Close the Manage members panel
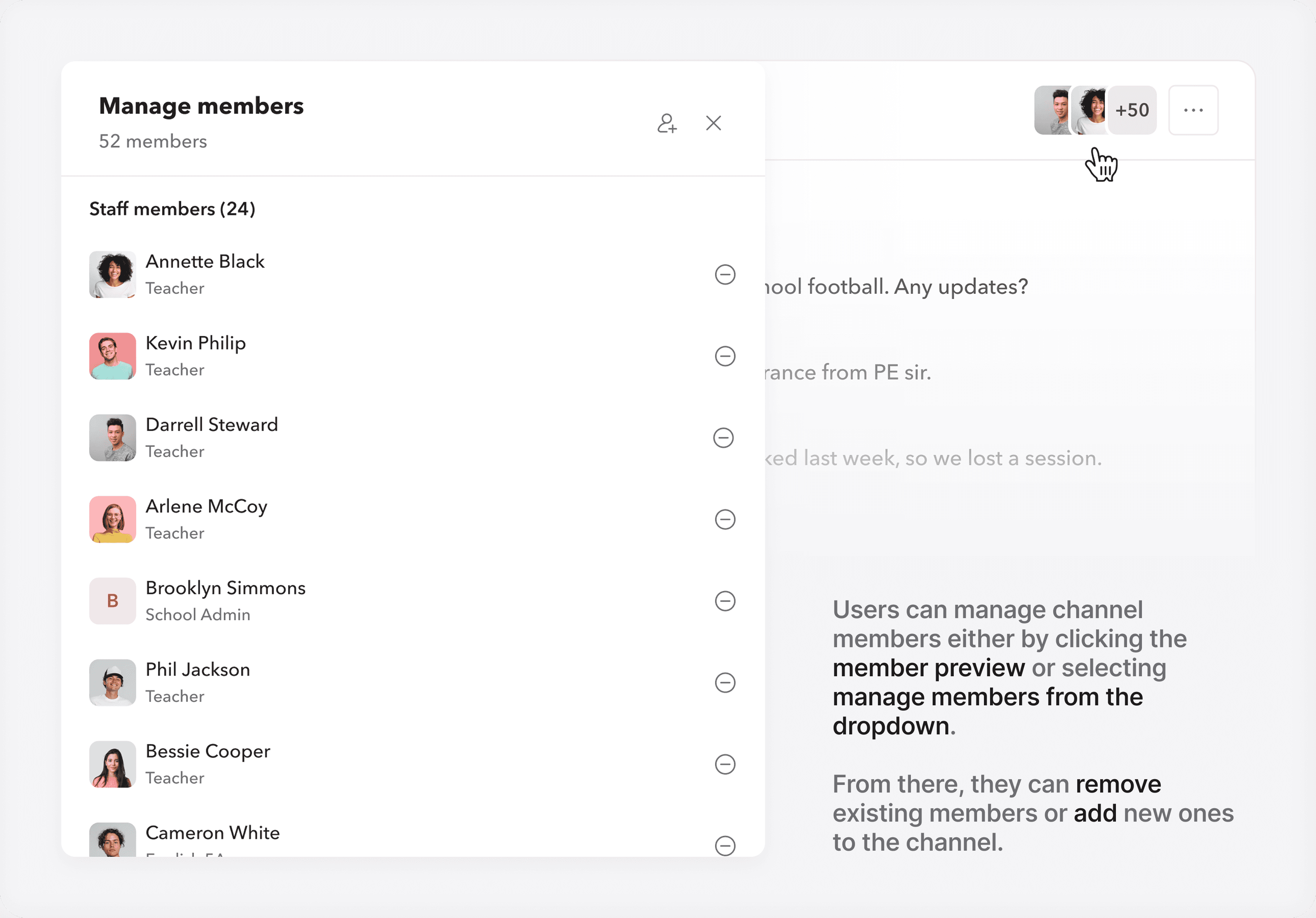 tap(713, 123)
